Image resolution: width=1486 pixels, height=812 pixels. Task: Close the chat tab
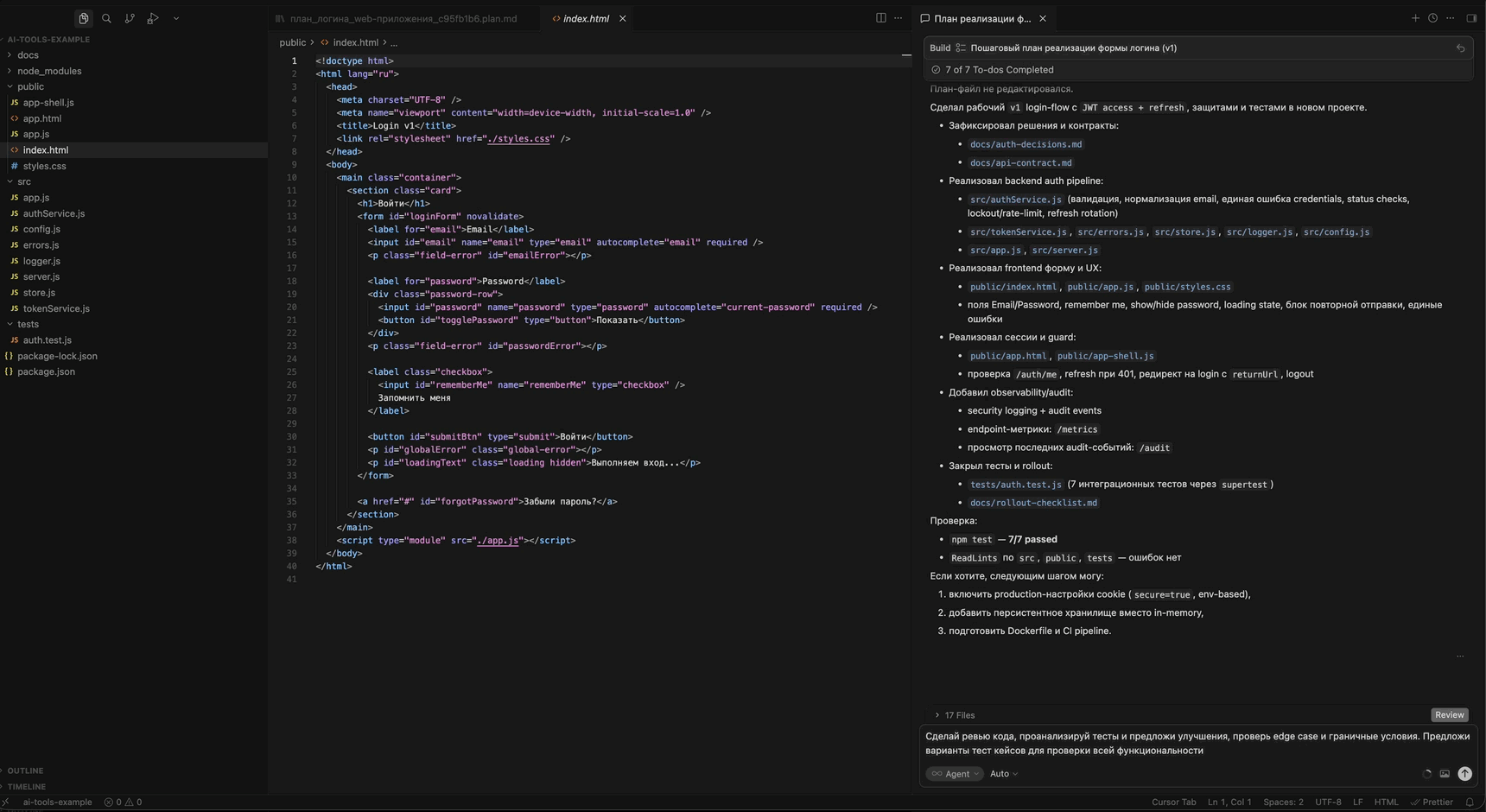coord(1043,18)
